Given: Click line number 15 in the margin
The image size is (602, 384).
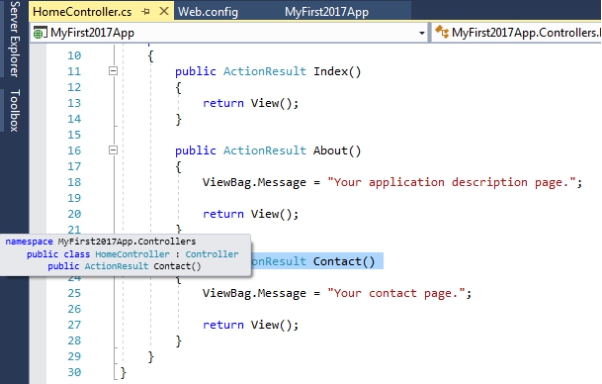Looking at the screenshot, I should click(x=74, y=135).
